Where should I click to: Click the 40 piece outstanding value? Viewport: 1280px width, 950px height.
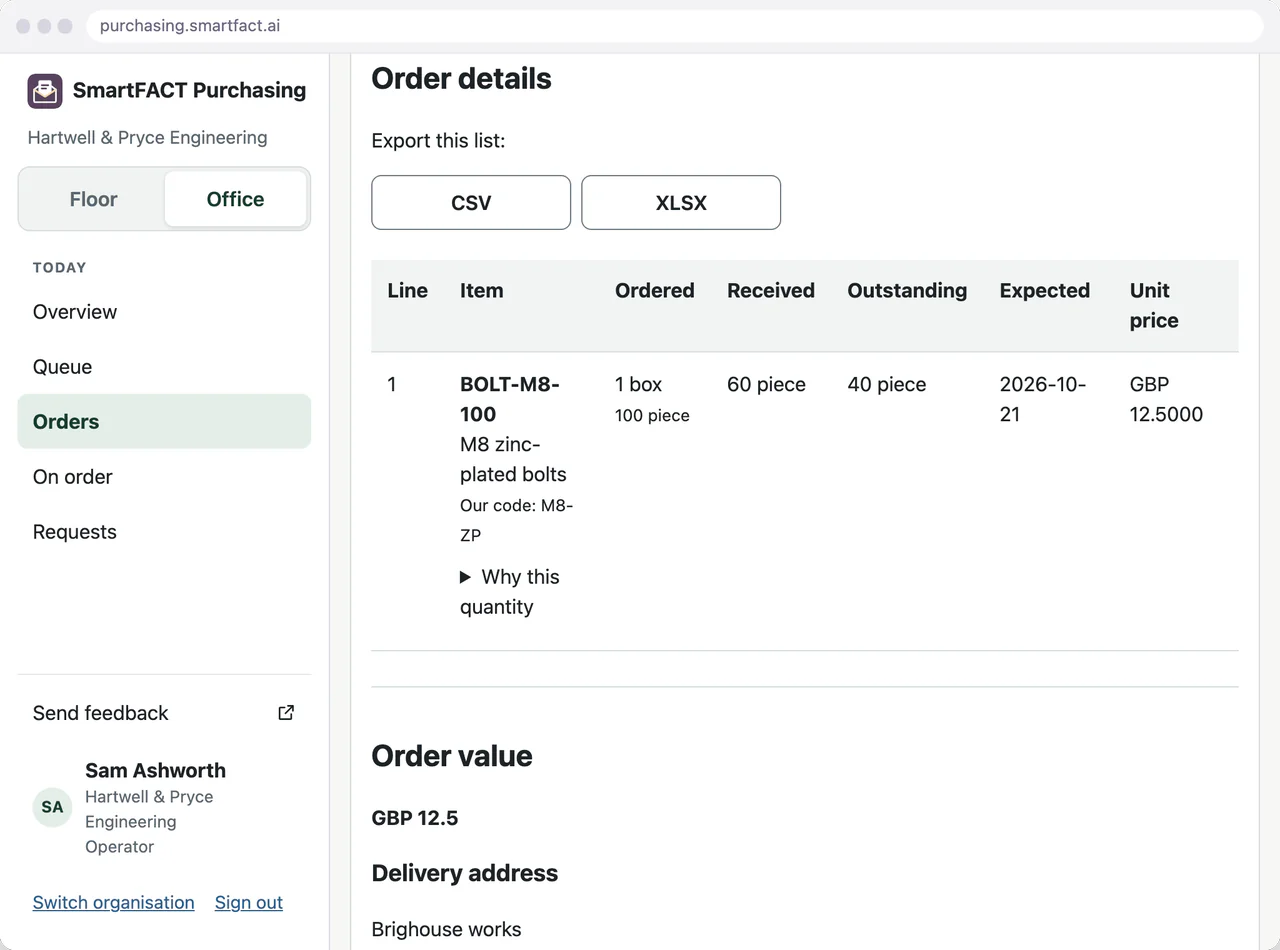(887, 385)
